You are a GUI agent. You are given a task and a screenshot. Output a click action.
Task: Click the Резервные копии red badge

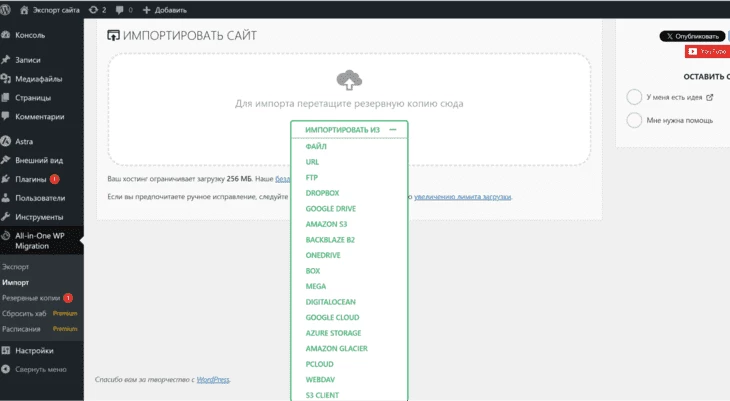tap(68, 298)
